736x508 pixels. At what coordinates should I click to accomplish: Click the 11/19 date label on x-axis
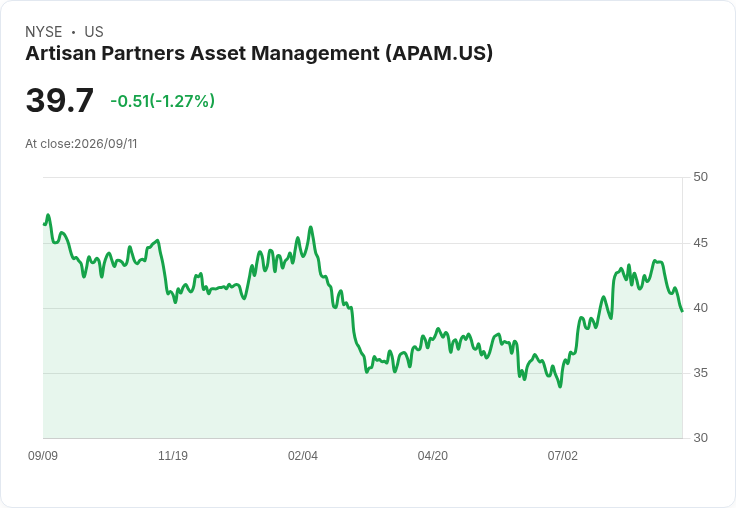173,455
